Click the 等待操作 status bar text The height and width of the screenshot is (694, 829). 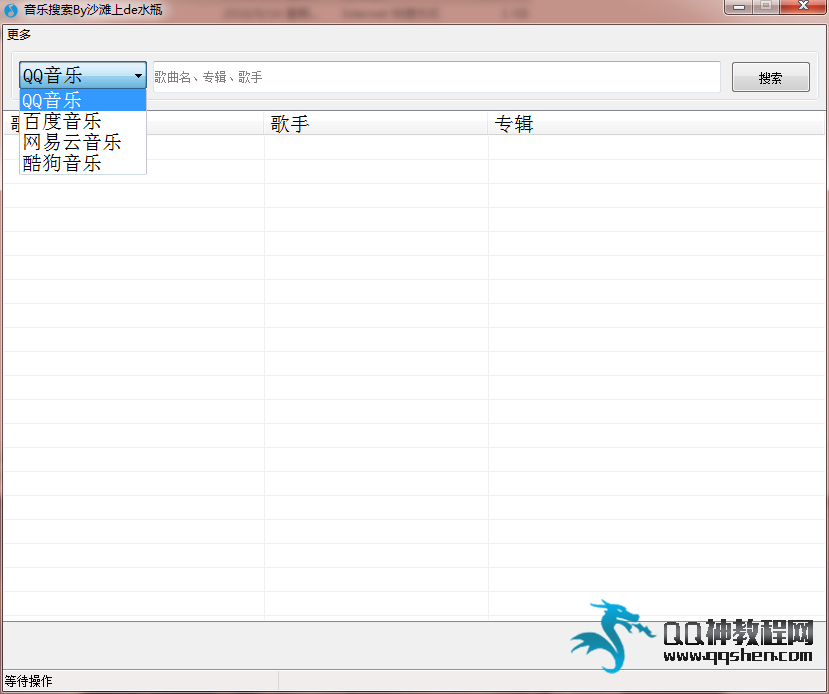tap(29, 681)
